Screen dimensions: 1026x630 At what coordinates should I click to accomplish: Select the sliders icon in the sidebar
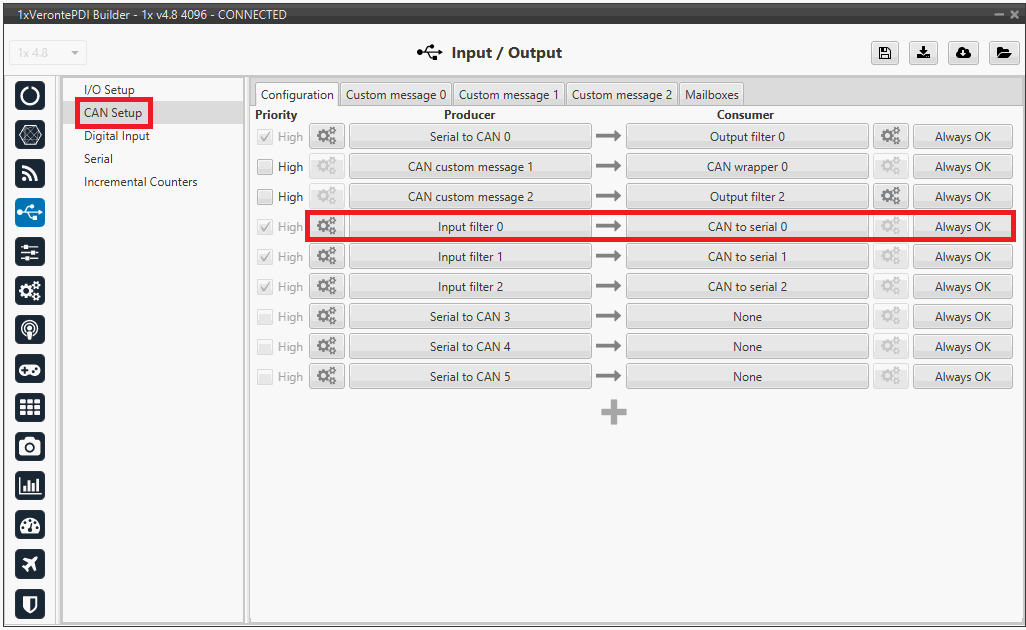[30, 252]
